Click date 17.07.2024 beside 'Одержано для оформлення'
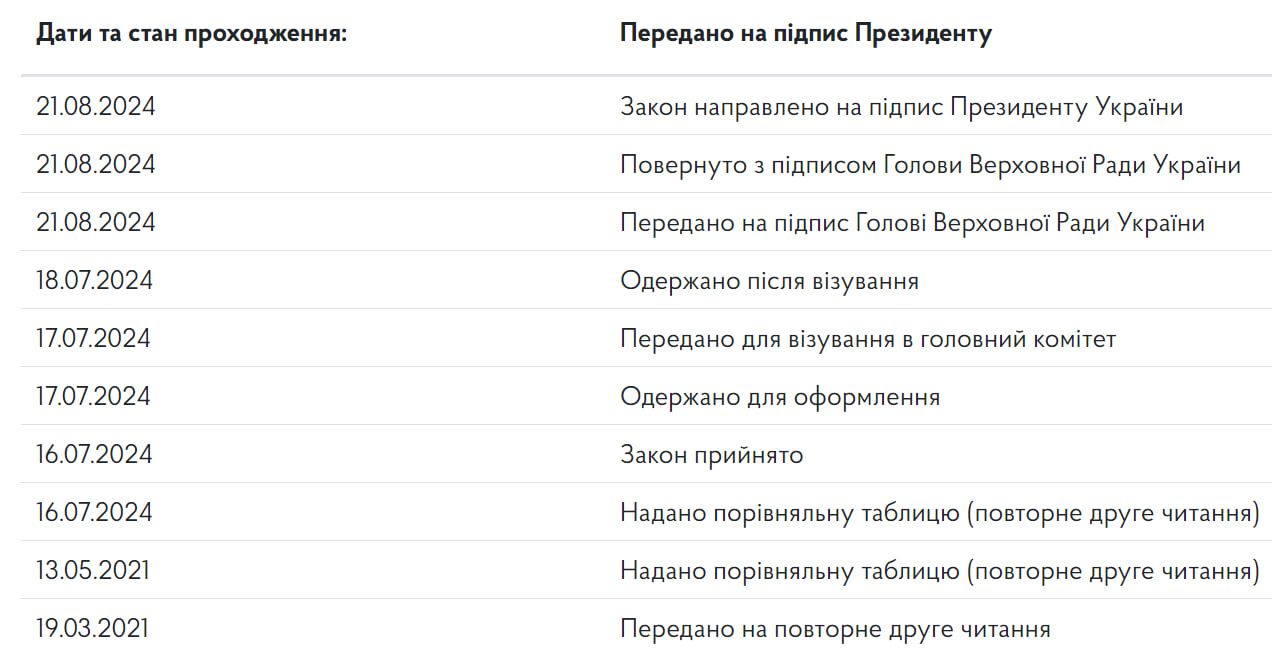The height and width of the screenshot is (650, 1272). (x=94, y=396)
